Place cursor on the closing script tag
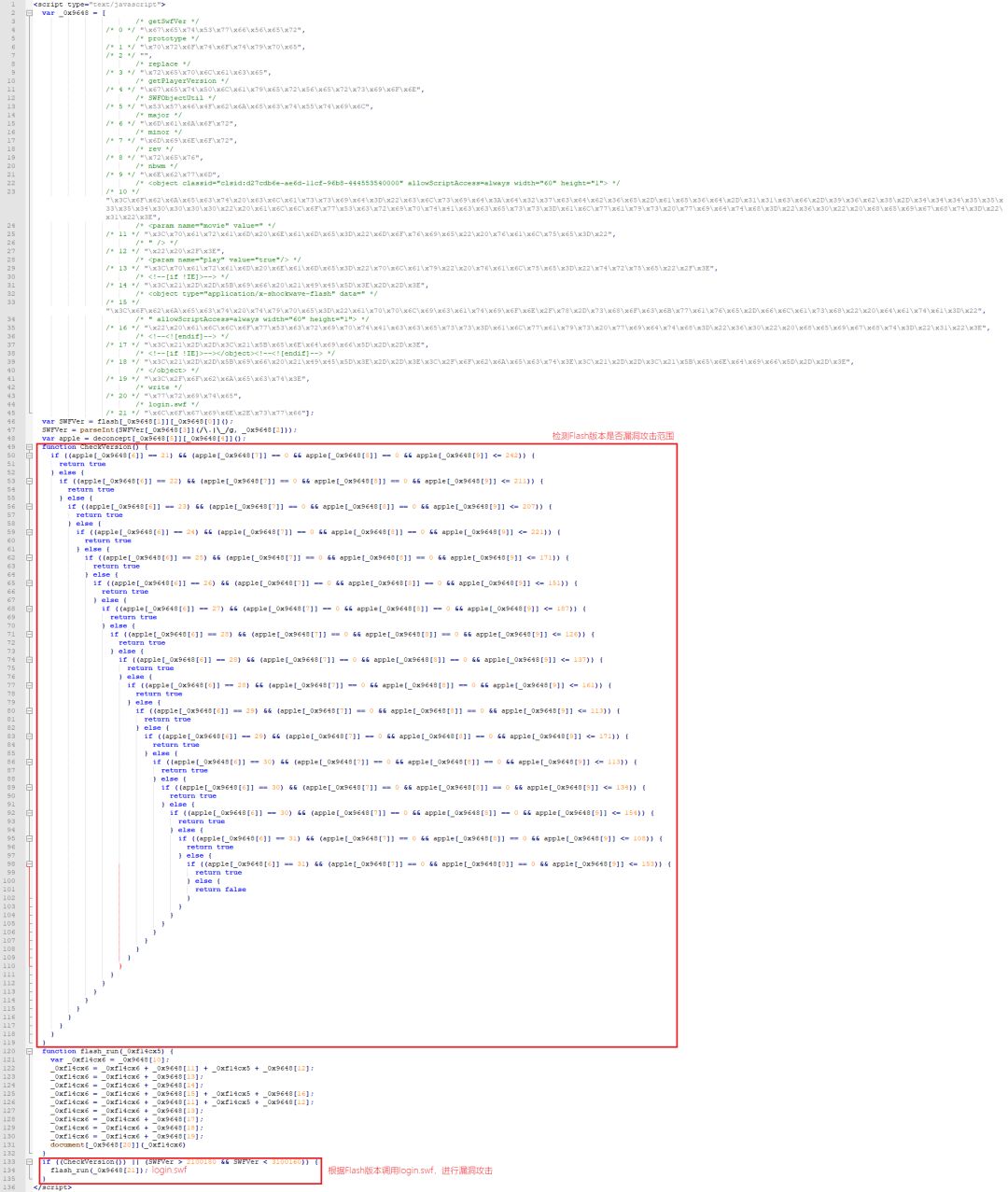The height and width of the screenshot is (1192, 1008). 52,1187
